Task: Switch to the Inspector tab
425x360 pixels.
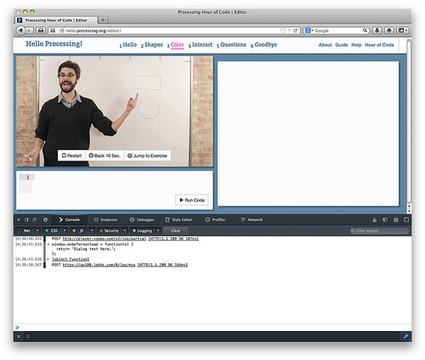Action: [x=106, y=220]
